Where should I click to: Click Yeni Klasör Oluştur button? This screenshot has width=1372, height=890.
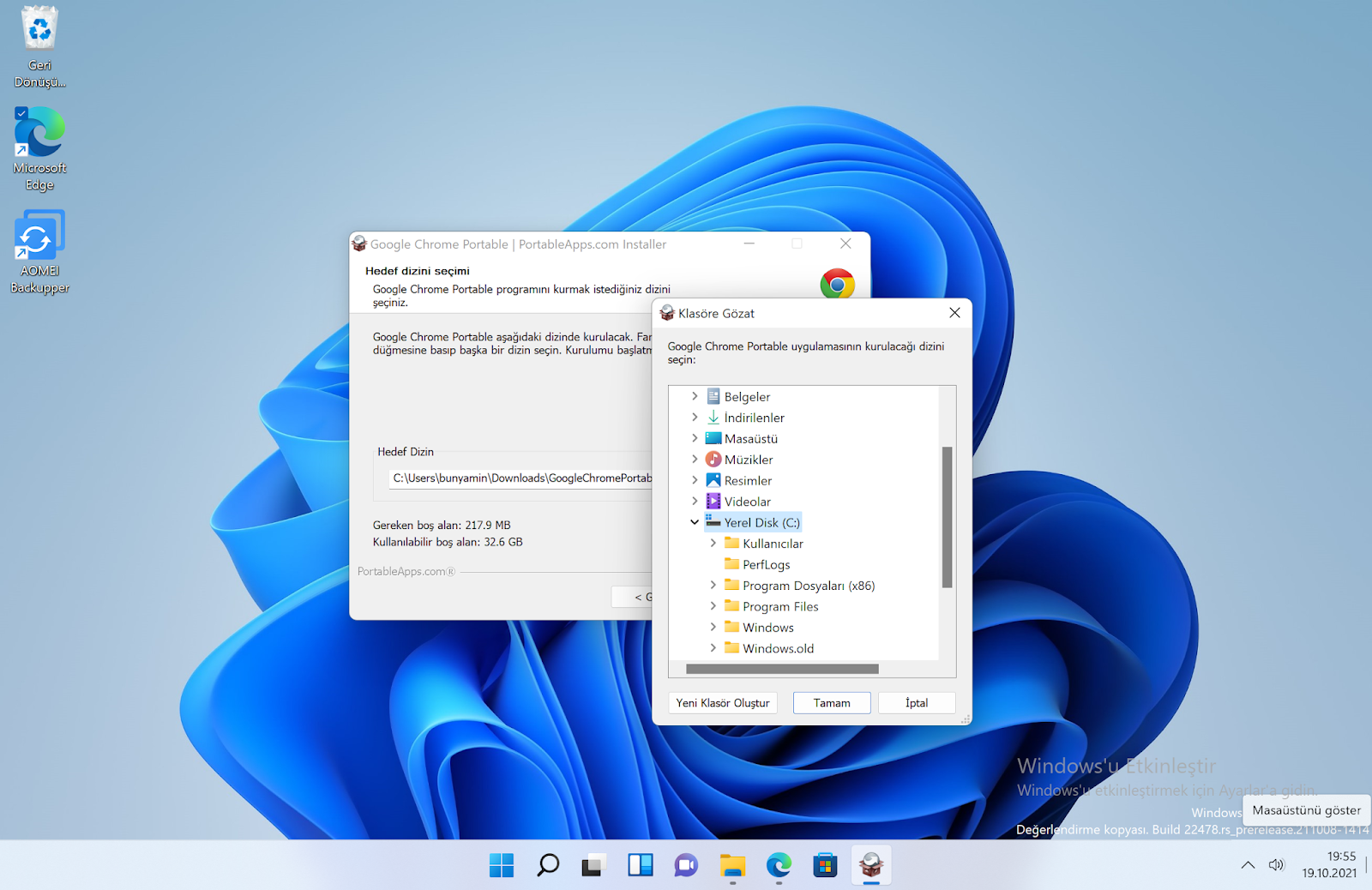[723, 703]
